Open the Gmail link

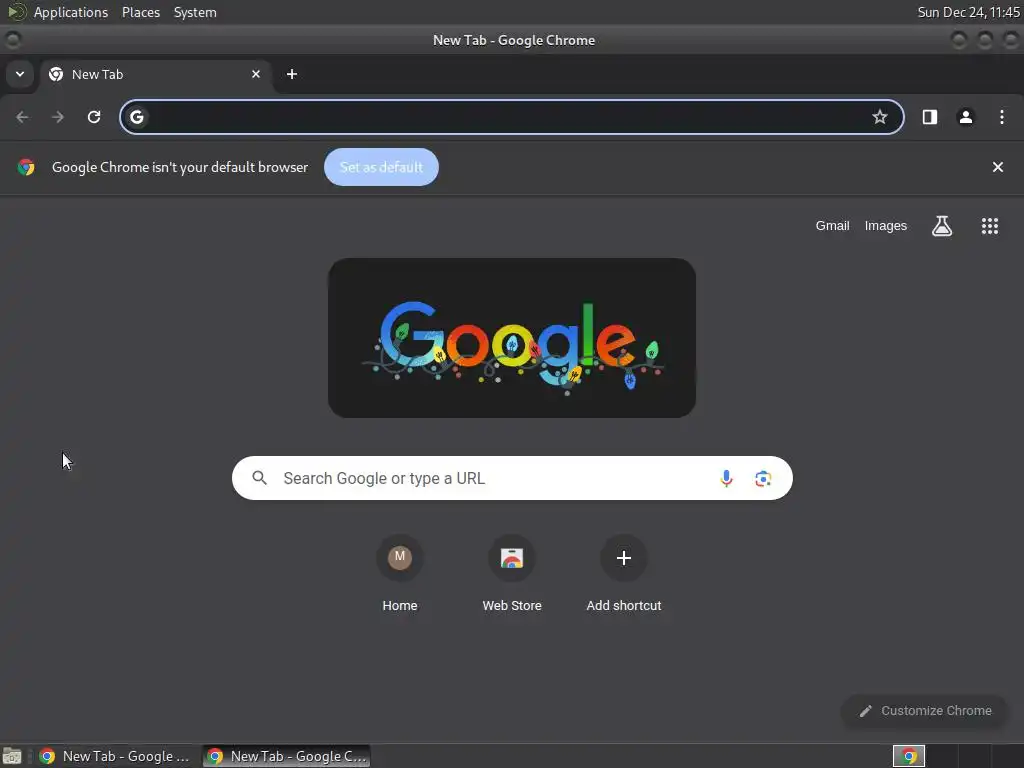[832, 226]
